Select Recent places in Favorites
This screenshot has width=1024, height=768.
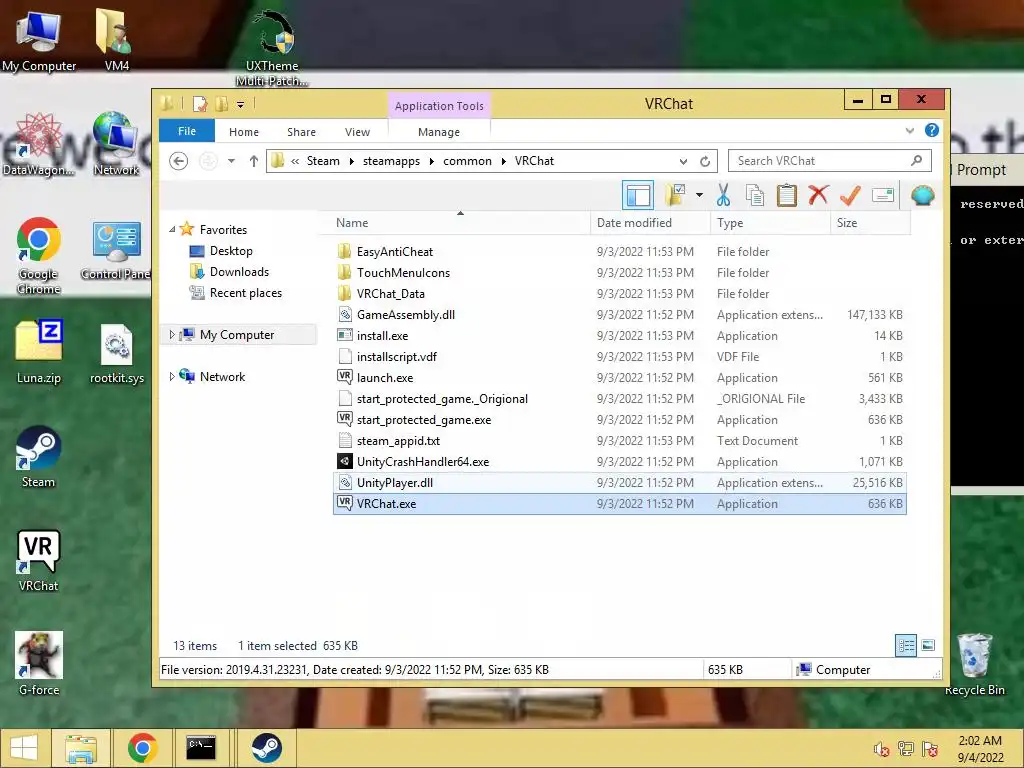(246, 293)
